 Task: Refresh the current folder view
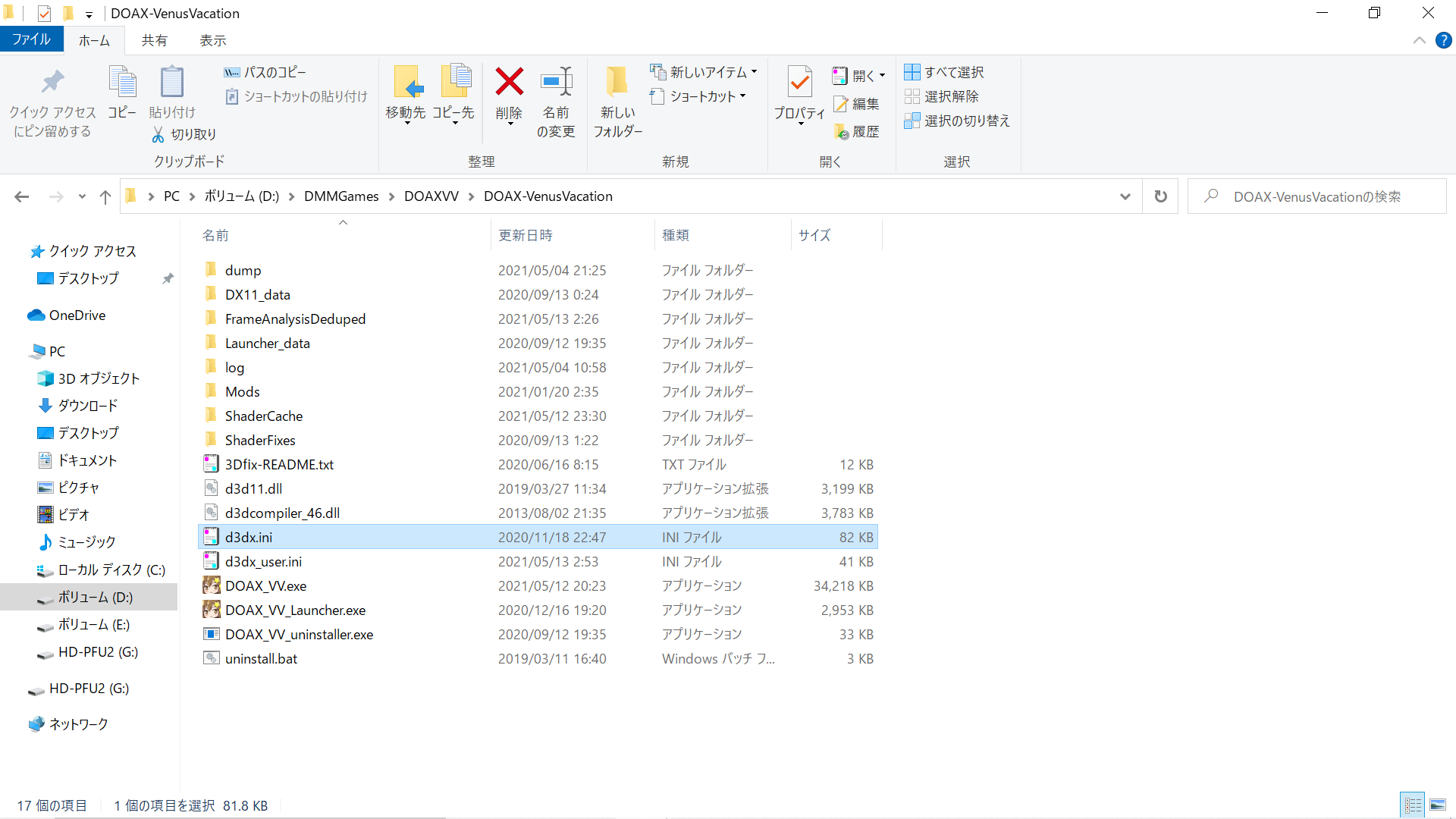(1160, 196)
